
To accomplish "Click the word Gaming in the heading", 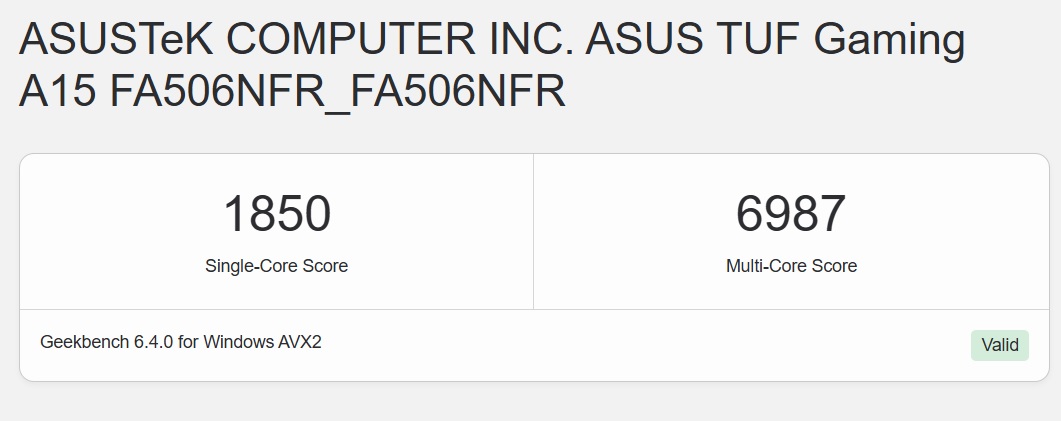I will click(x=891, y=41).
